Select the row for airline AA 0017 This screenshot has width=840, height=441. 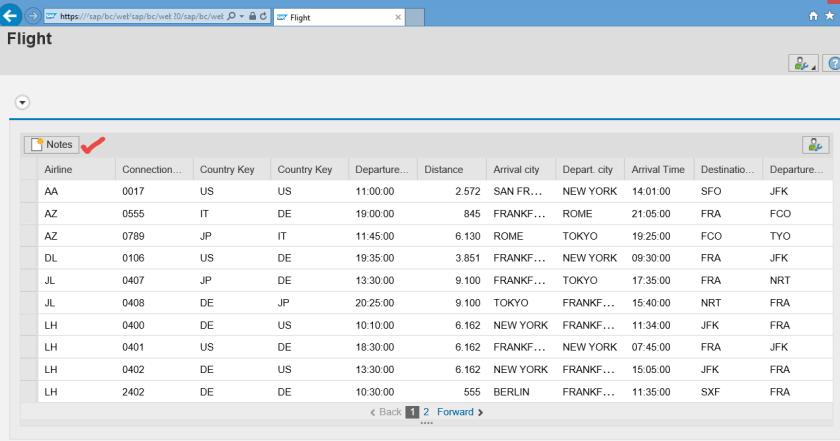click(29, 190)
